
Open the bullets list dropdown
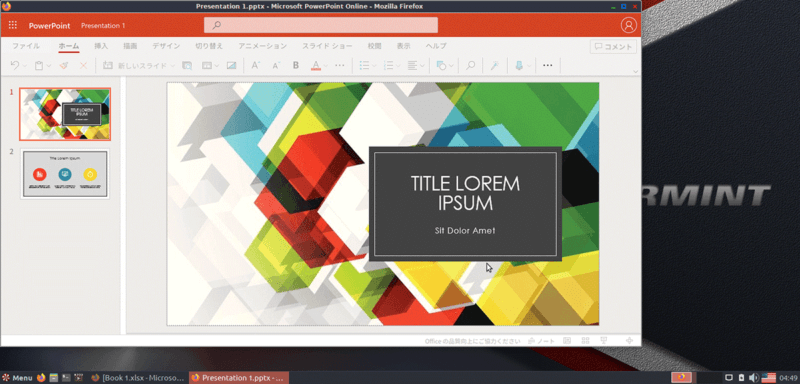(x=374, y=66)
